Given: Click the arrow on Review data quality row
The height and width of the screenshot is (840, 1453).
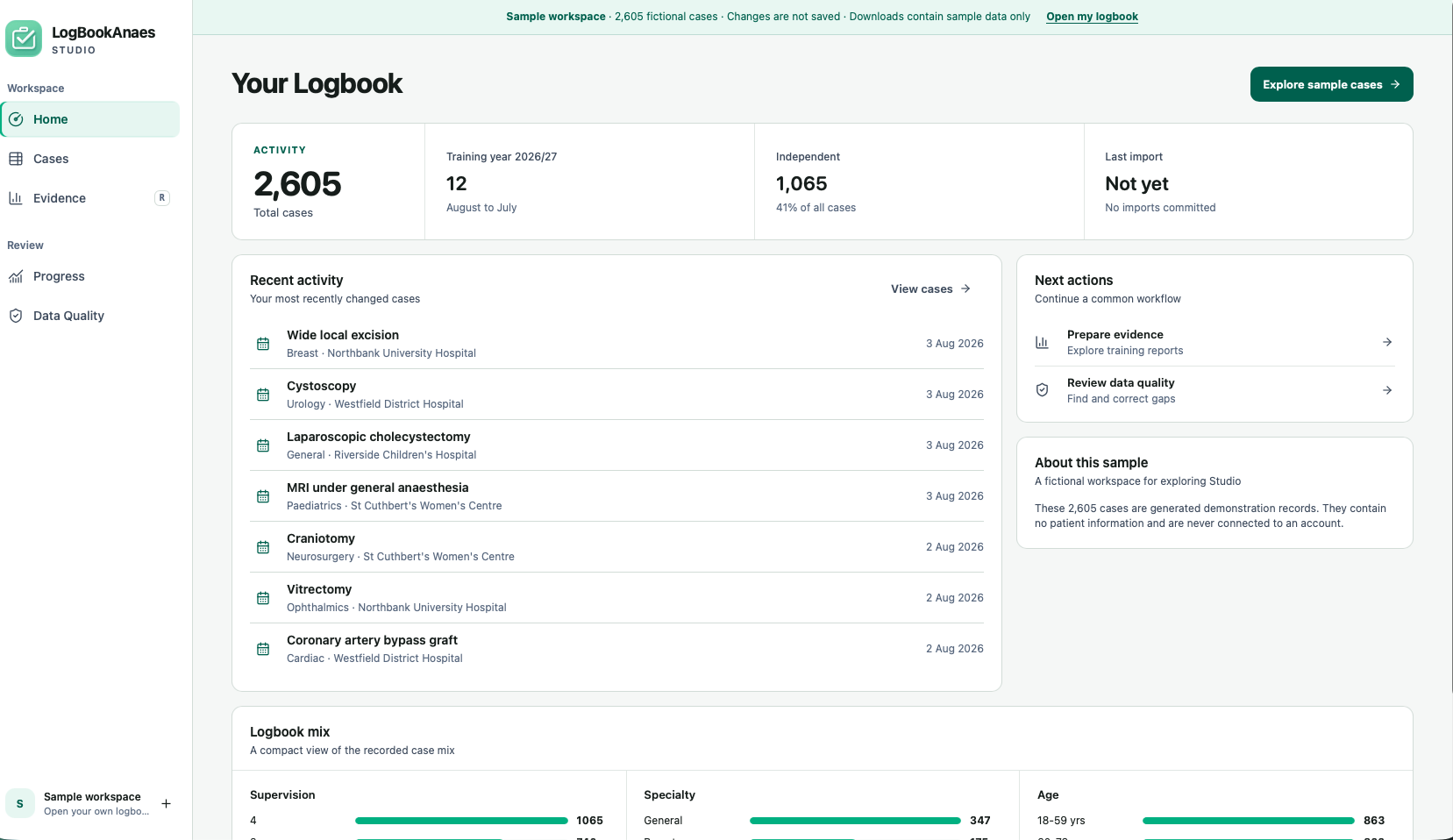Looking at the screenshot, I should (1387, 390).
